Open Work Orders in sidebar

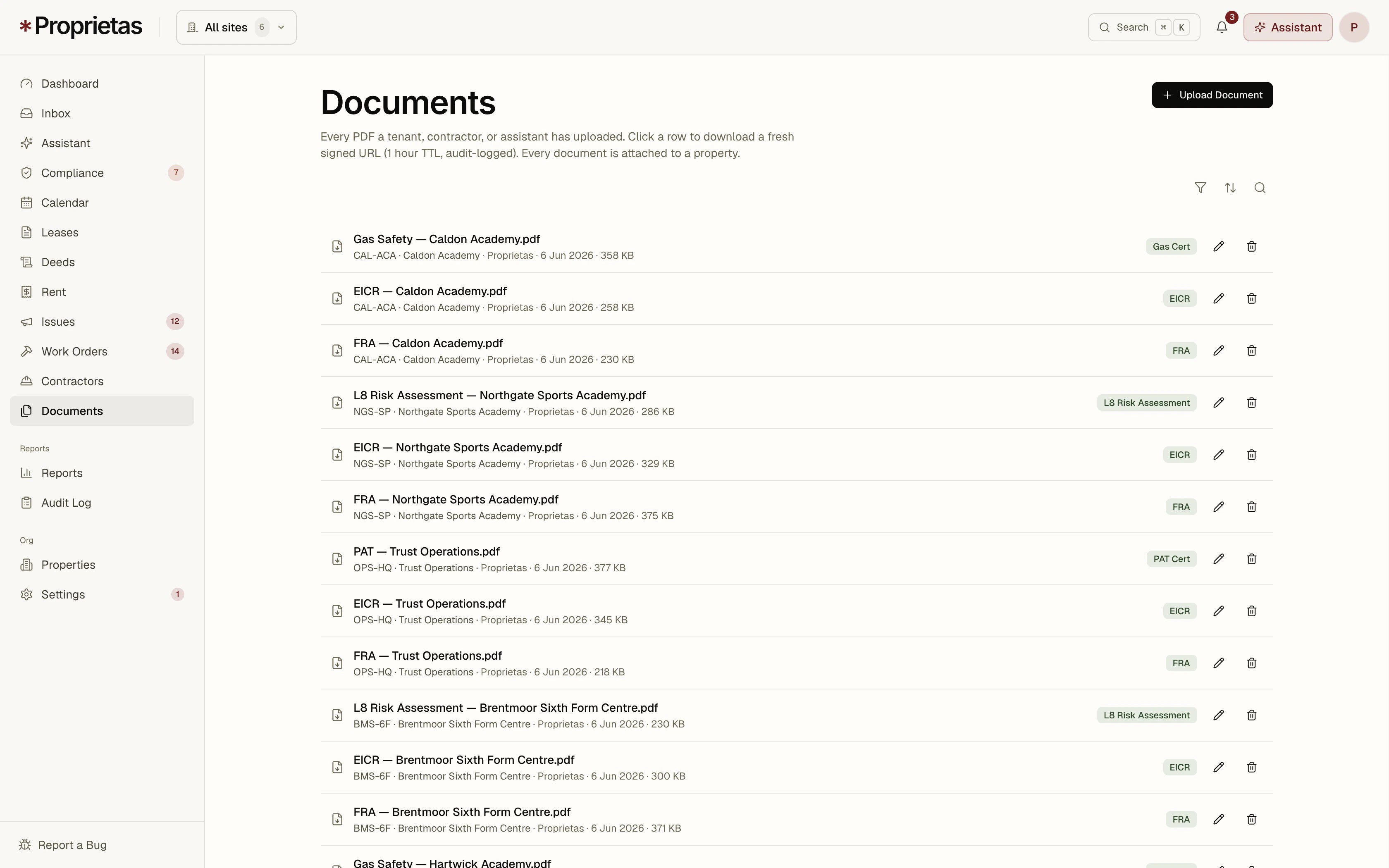pyautogui.click(x=102, y=351)
